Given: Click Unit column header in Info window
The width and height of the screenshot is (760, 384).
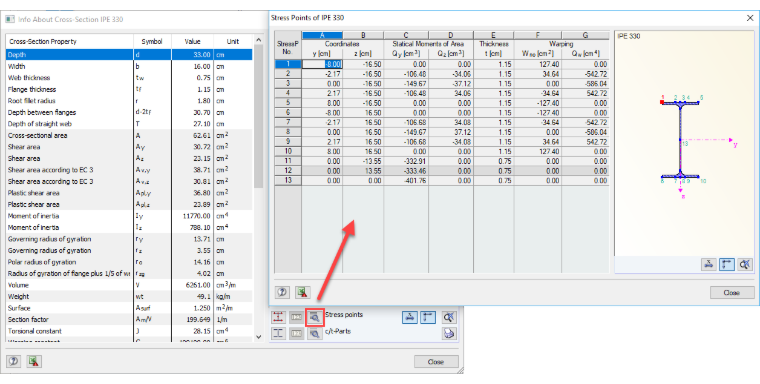Looking at the screenshot, I should 233,41.
